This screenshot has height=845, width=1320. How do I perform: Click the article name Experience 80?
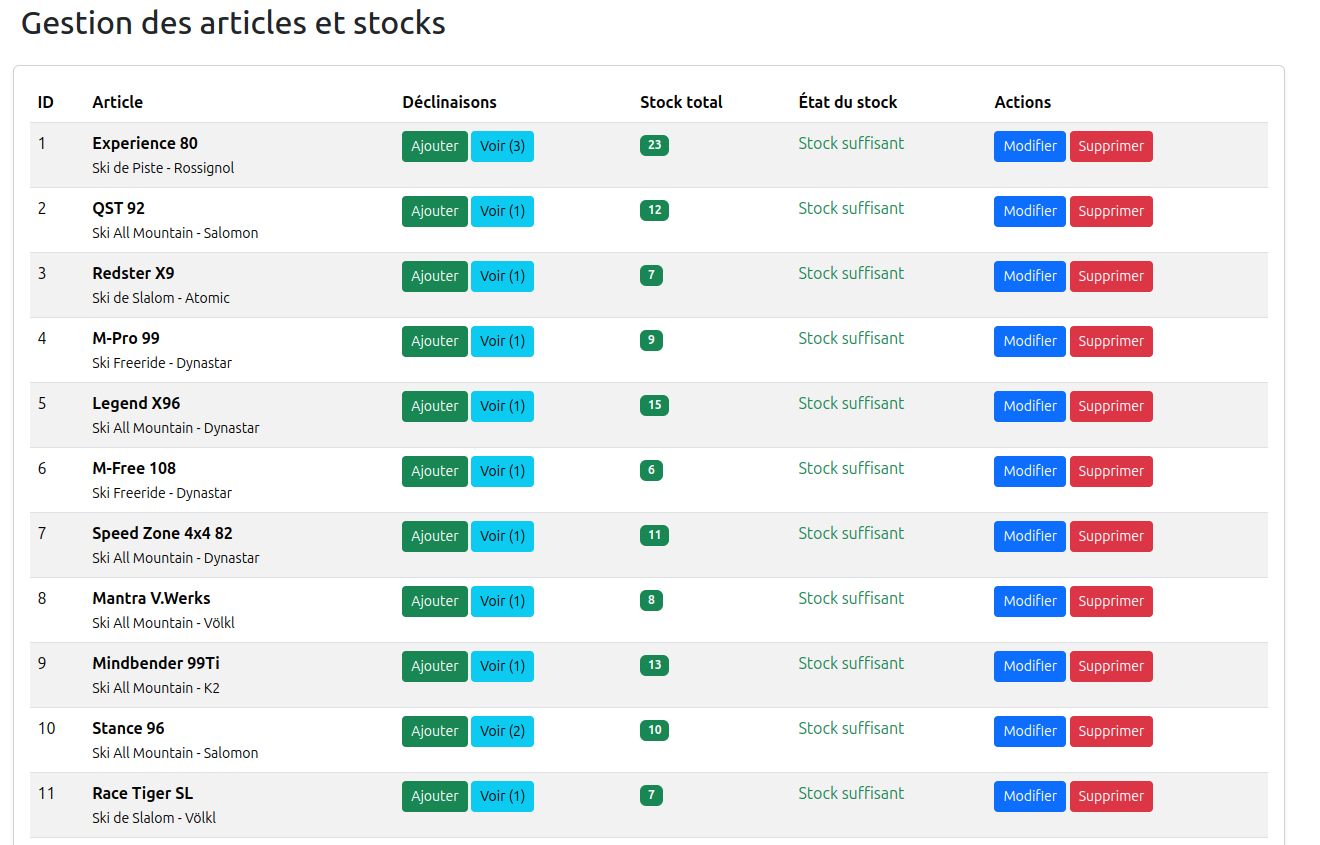coord(144,143)
